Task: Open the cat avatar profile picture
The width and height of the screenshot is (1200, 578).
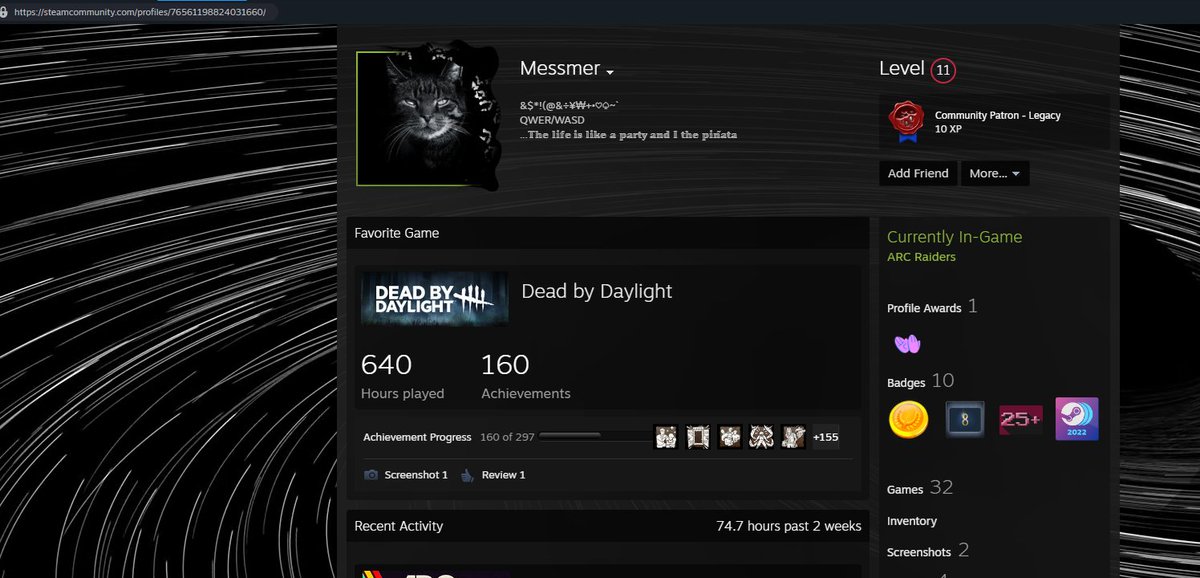Action: [428, 118]
